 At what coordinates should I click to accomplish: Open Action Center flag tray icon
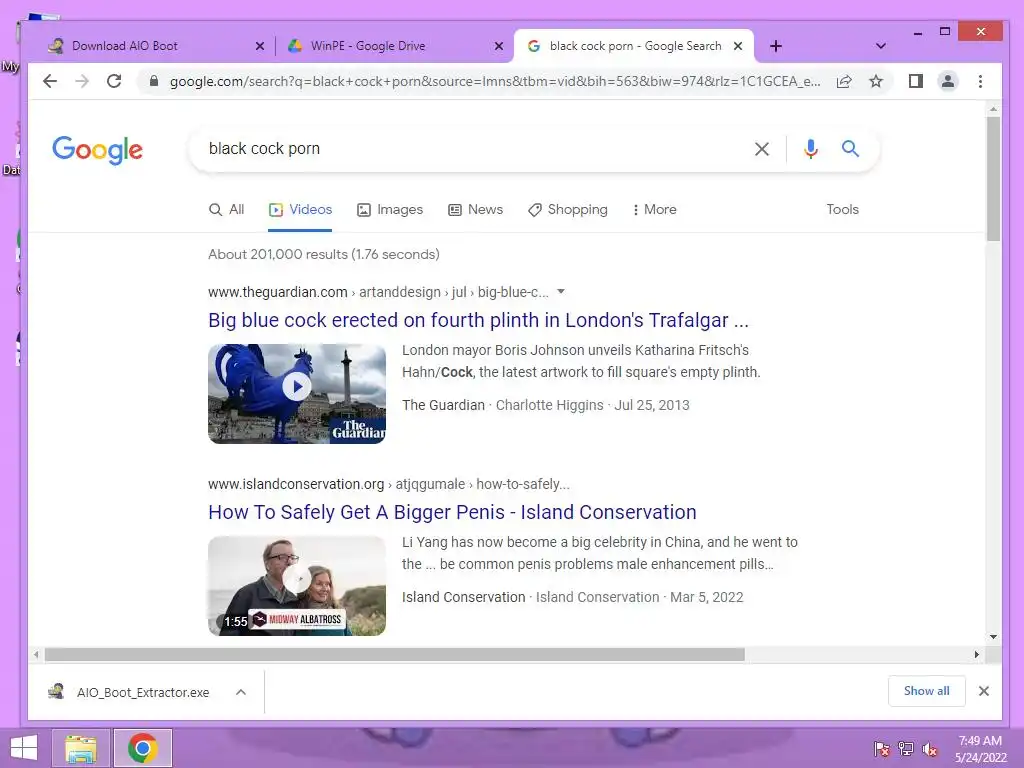pos(882,749)
